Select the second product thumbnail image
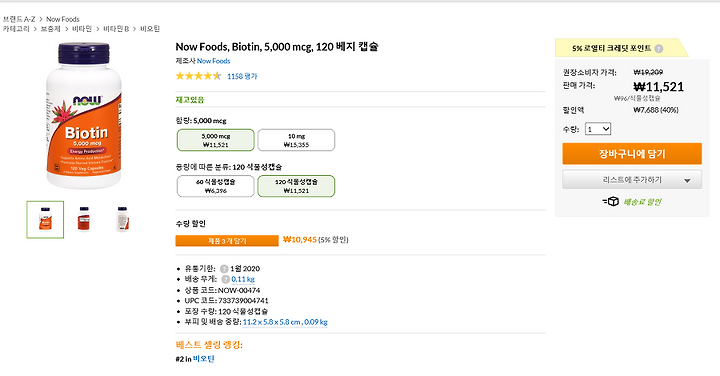The width and height of the screenshot is (720, 376). (x=84, y=219)
